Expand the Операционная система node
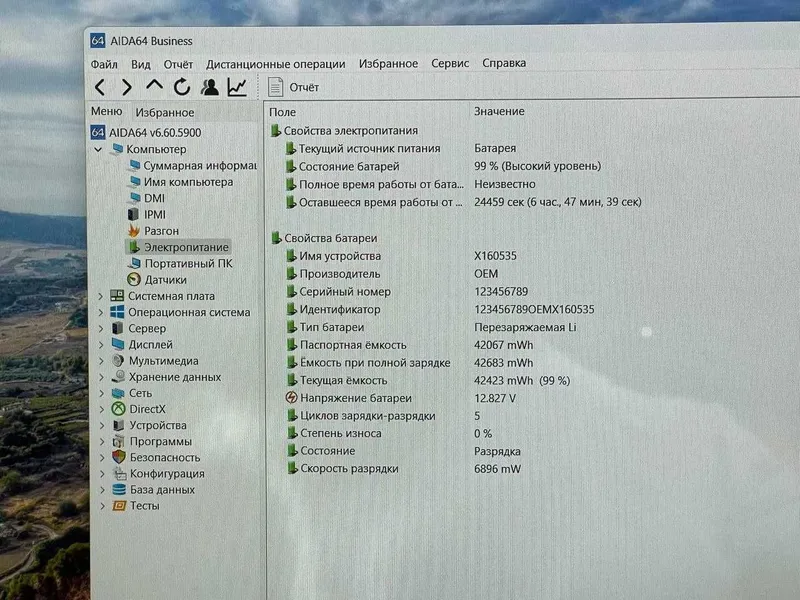800x600 pixels. (101, 312)
